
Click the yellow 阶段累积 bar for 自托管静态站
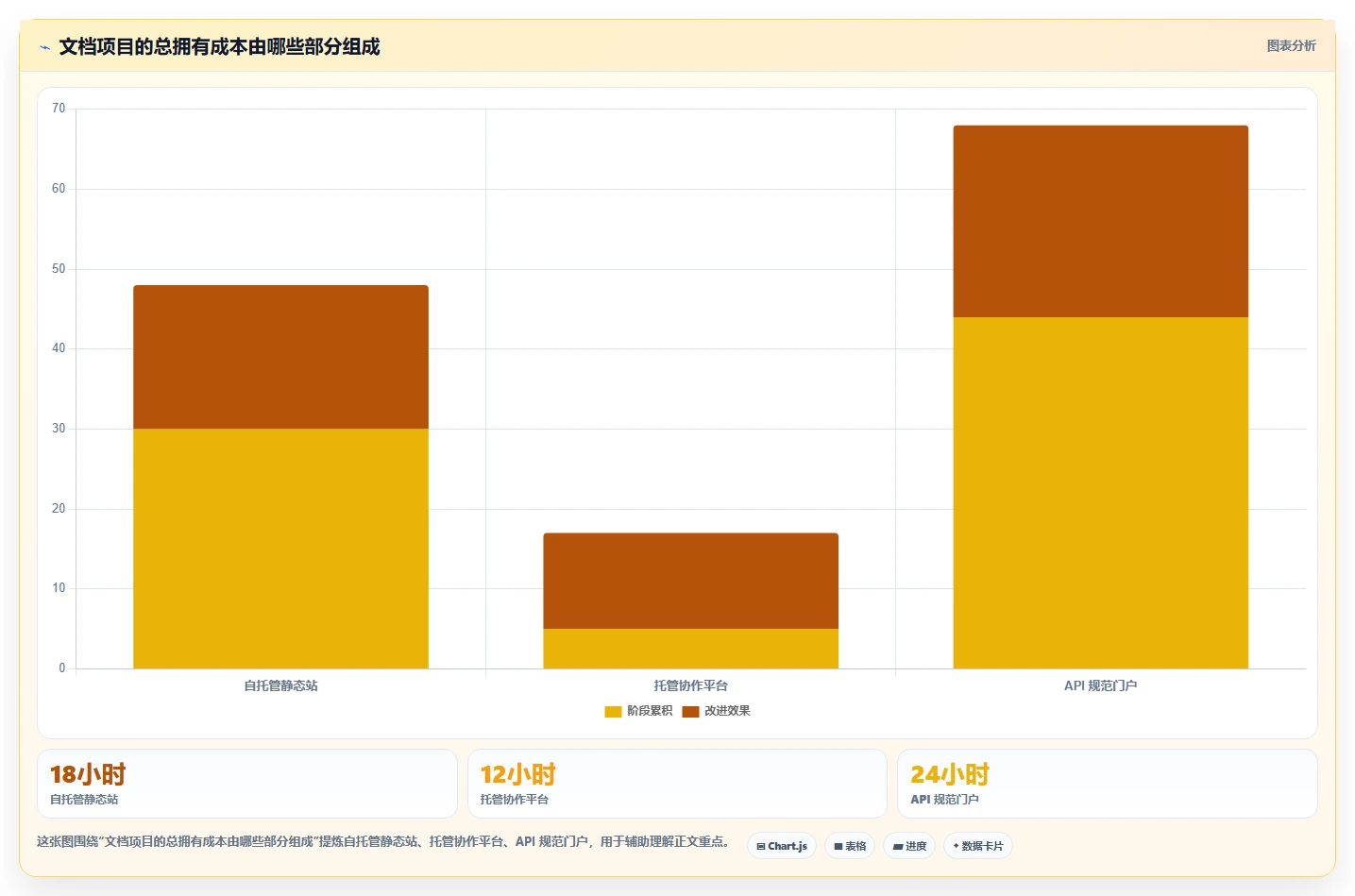click(280, 549)
